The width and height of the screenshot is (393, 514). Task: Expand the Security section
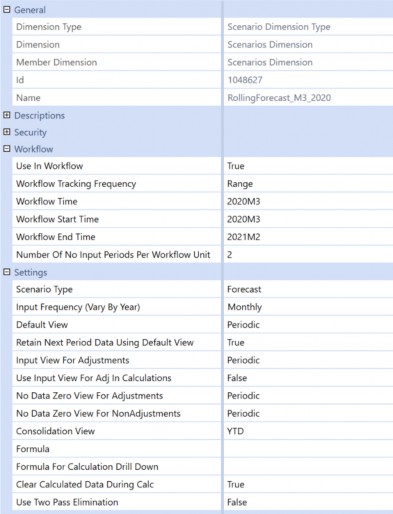[7, 132]
